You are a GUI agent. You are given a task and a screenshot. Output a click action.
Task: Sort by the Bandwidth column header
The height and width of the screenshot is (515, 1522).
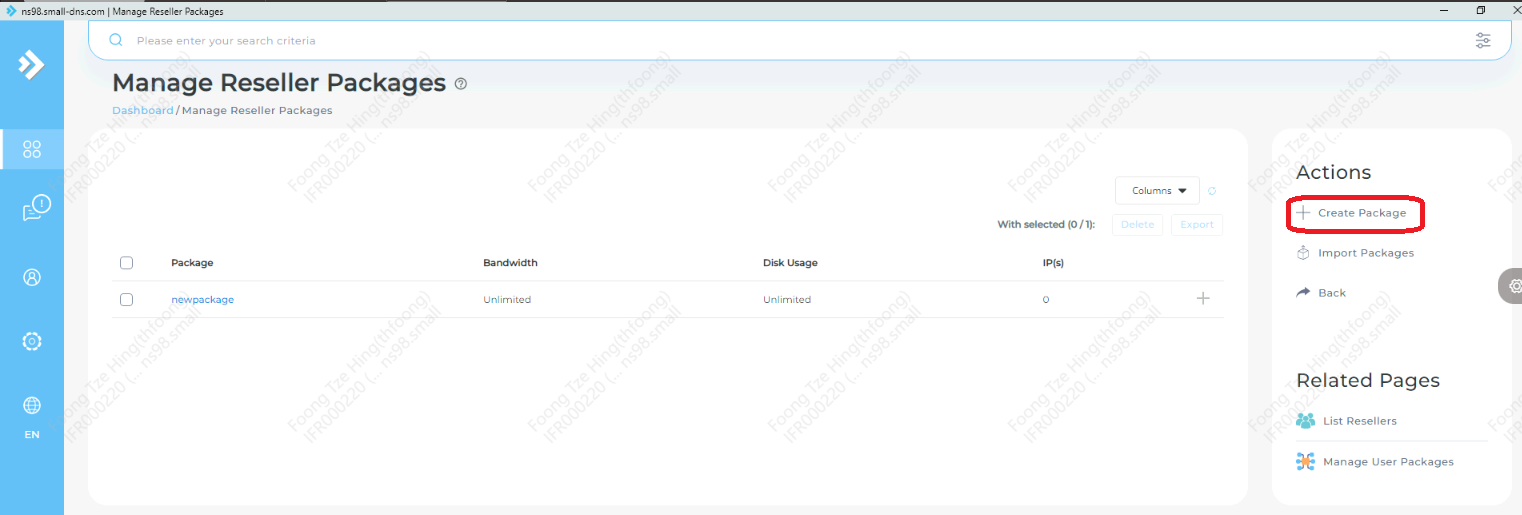pyautogui.click(x=510, y=263)
